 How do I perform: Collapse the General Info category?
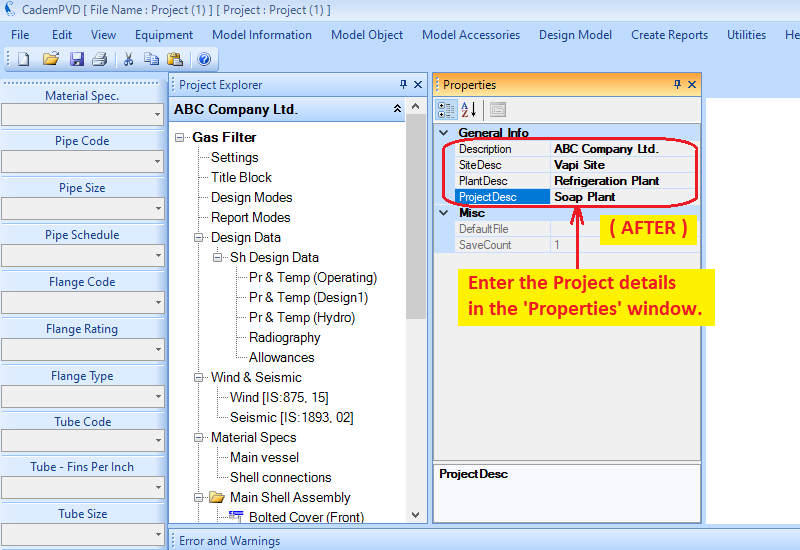444,133
